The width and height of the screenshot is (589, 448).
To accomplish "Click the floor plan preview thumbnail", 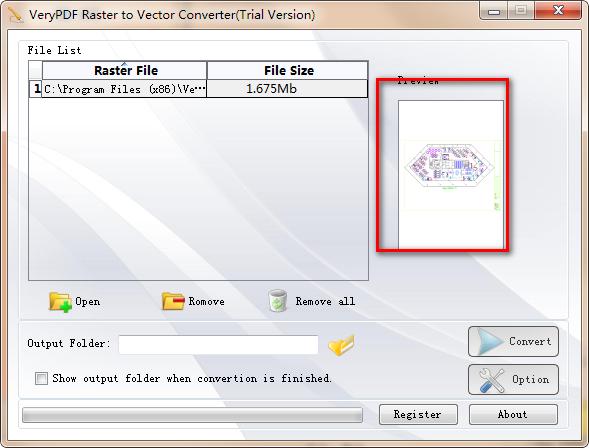I will 451,175.
